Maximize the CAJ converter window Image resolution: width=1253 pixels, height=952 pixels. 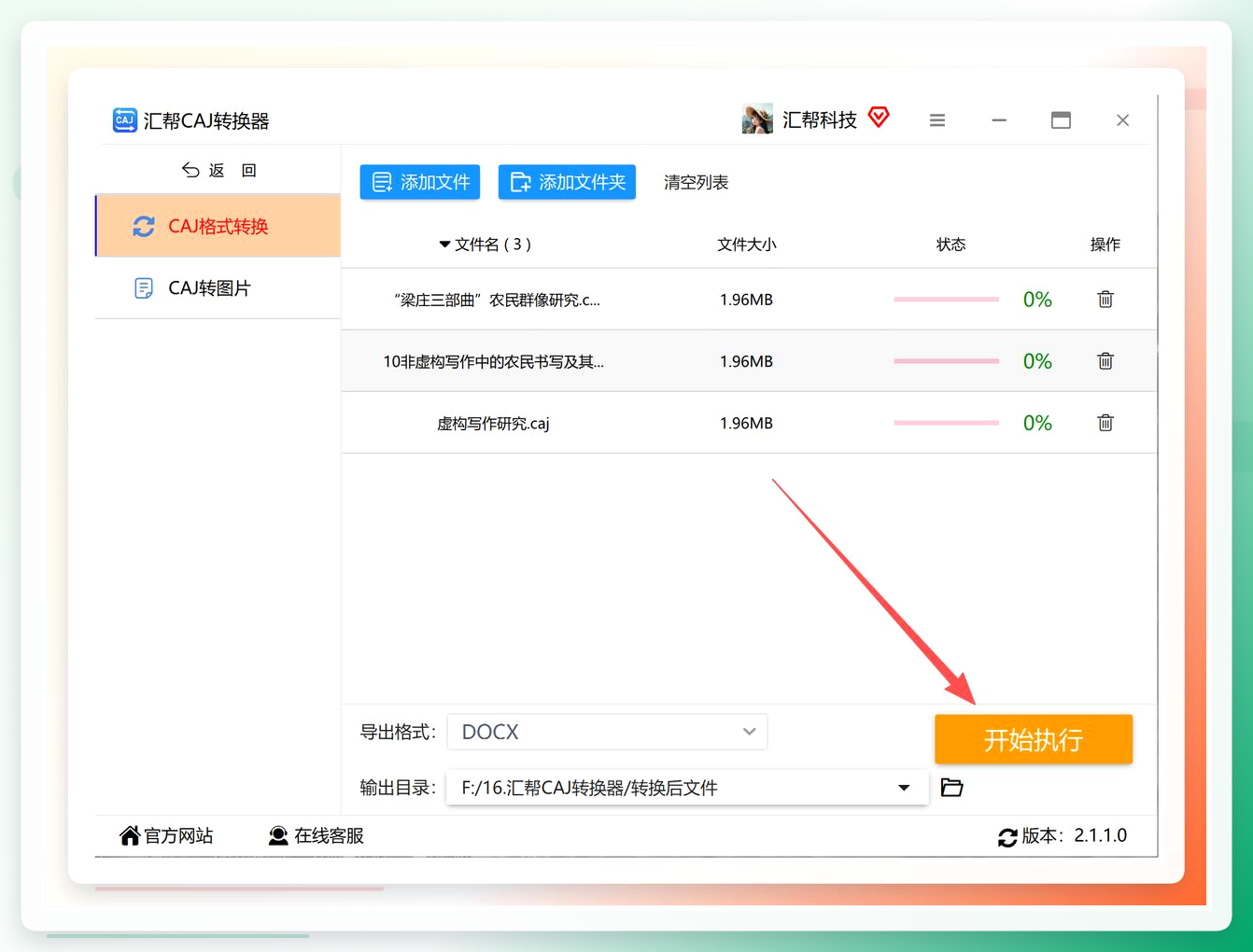[x=1061, y=120]
